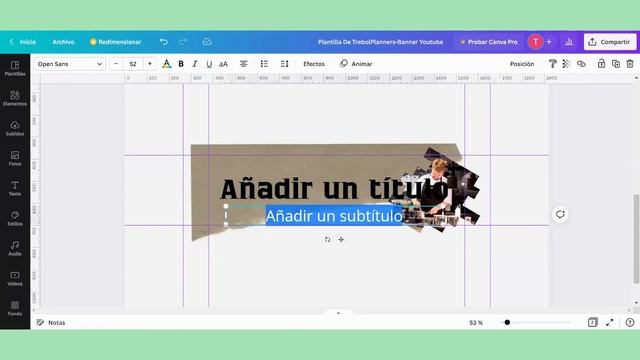Open the Audio sidebar panel
Screen dimensions: 640x360
(15, 248)
